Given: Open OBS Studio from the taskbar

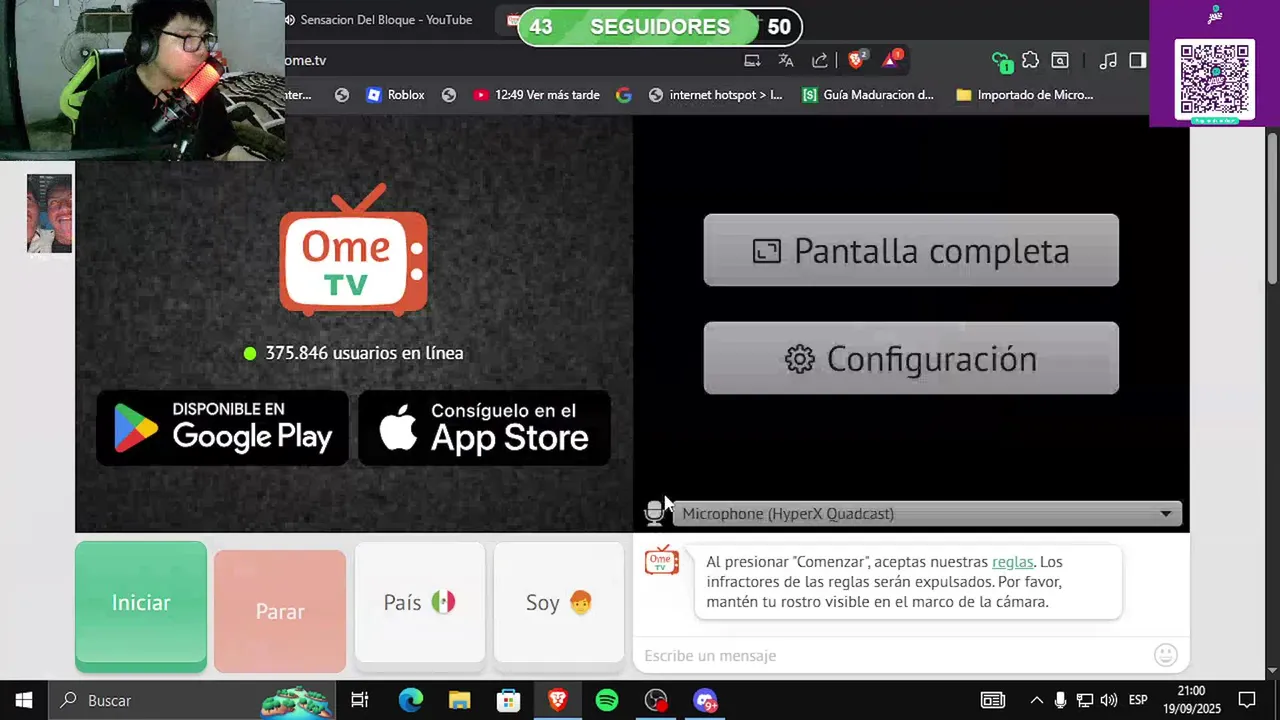Looking at the screenshot, I should [x=656, y=700].
